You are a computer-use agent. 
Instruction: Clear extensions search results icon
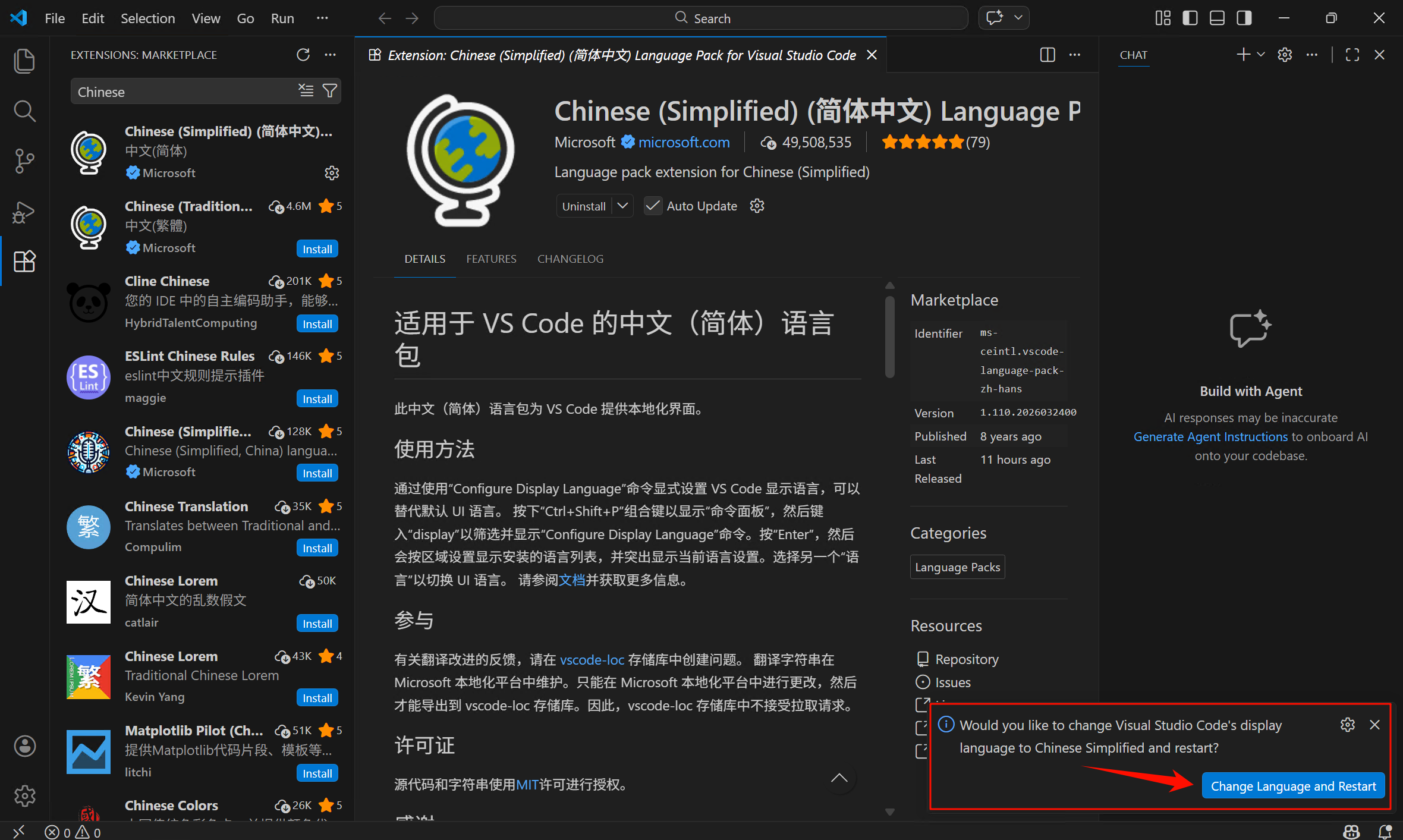click(x=306, y=91)
